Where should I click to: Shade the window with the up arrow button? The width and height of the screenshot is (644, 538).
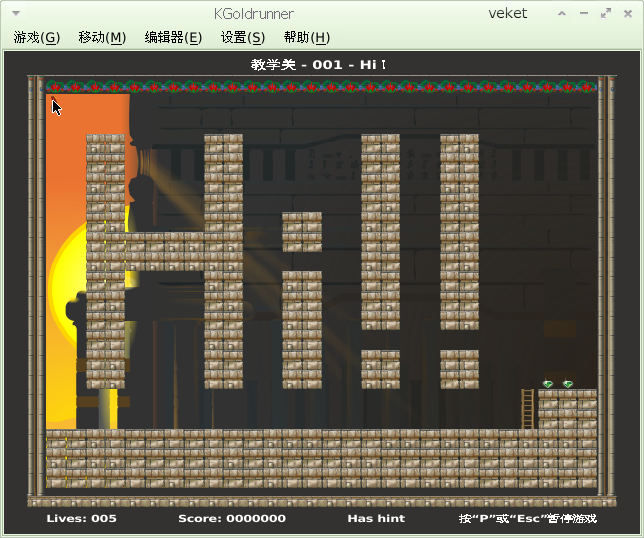(562, 14)
